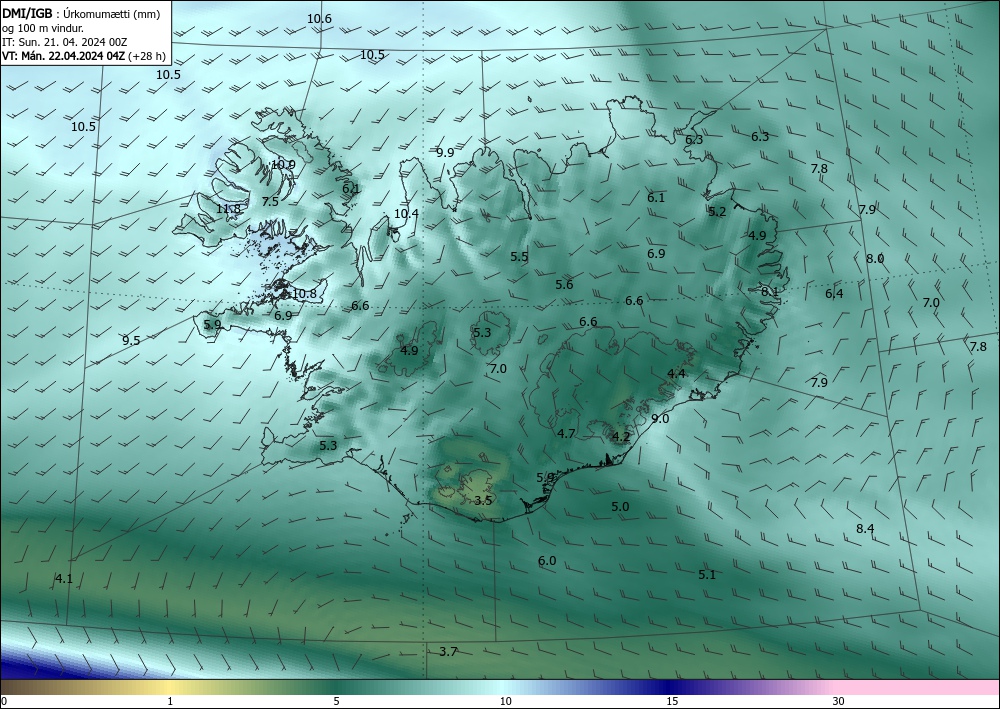Select the 8.1 value on the east coast
The image size is (1000, 709).
[x=770, y=291]
